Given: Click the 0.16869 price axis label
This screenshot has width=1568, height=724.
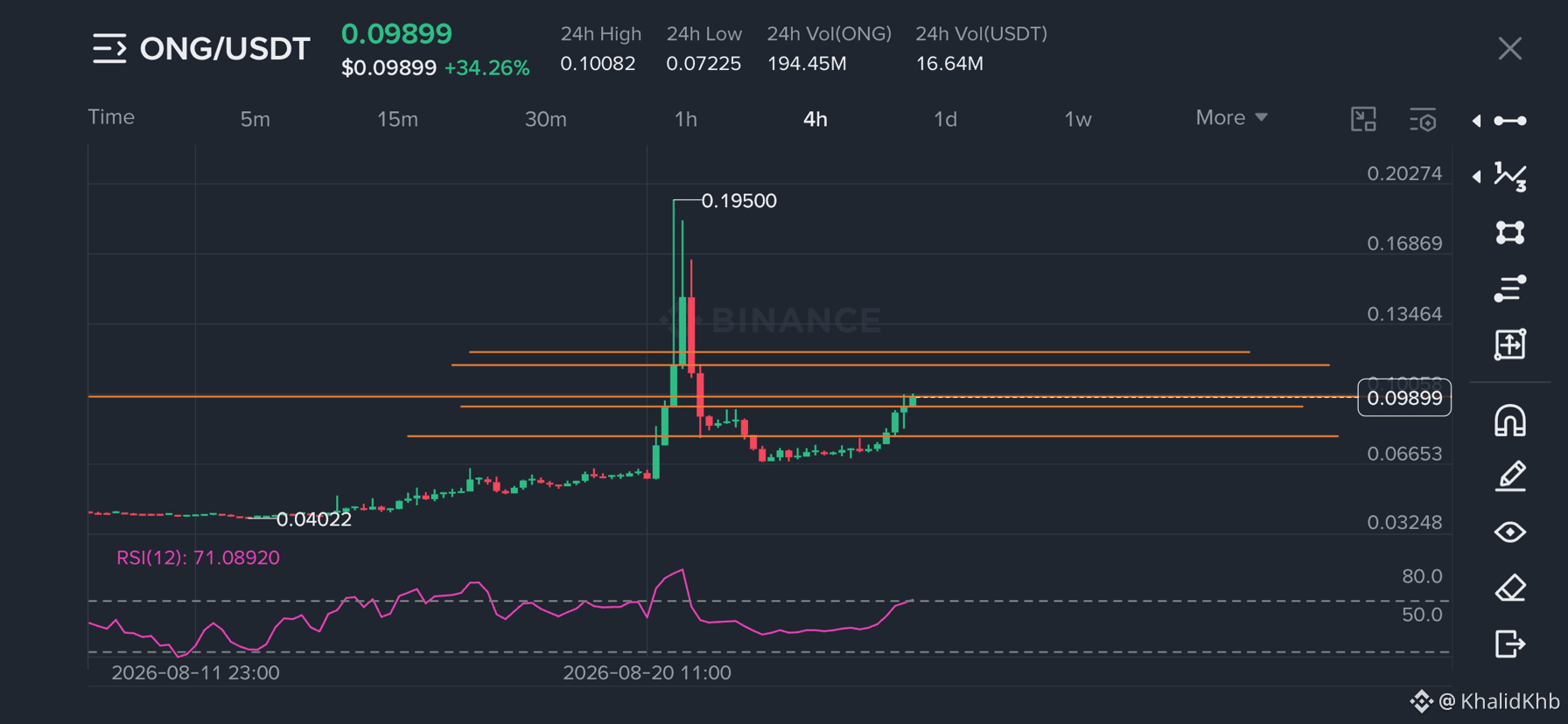Looking at the screenshot, I should click(1404, 243).
